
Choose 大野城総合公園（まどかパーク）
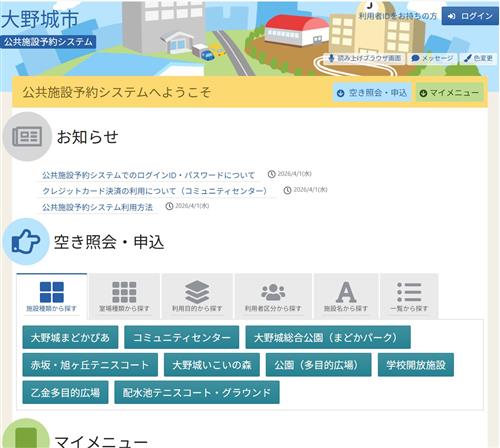click(328, 337)
